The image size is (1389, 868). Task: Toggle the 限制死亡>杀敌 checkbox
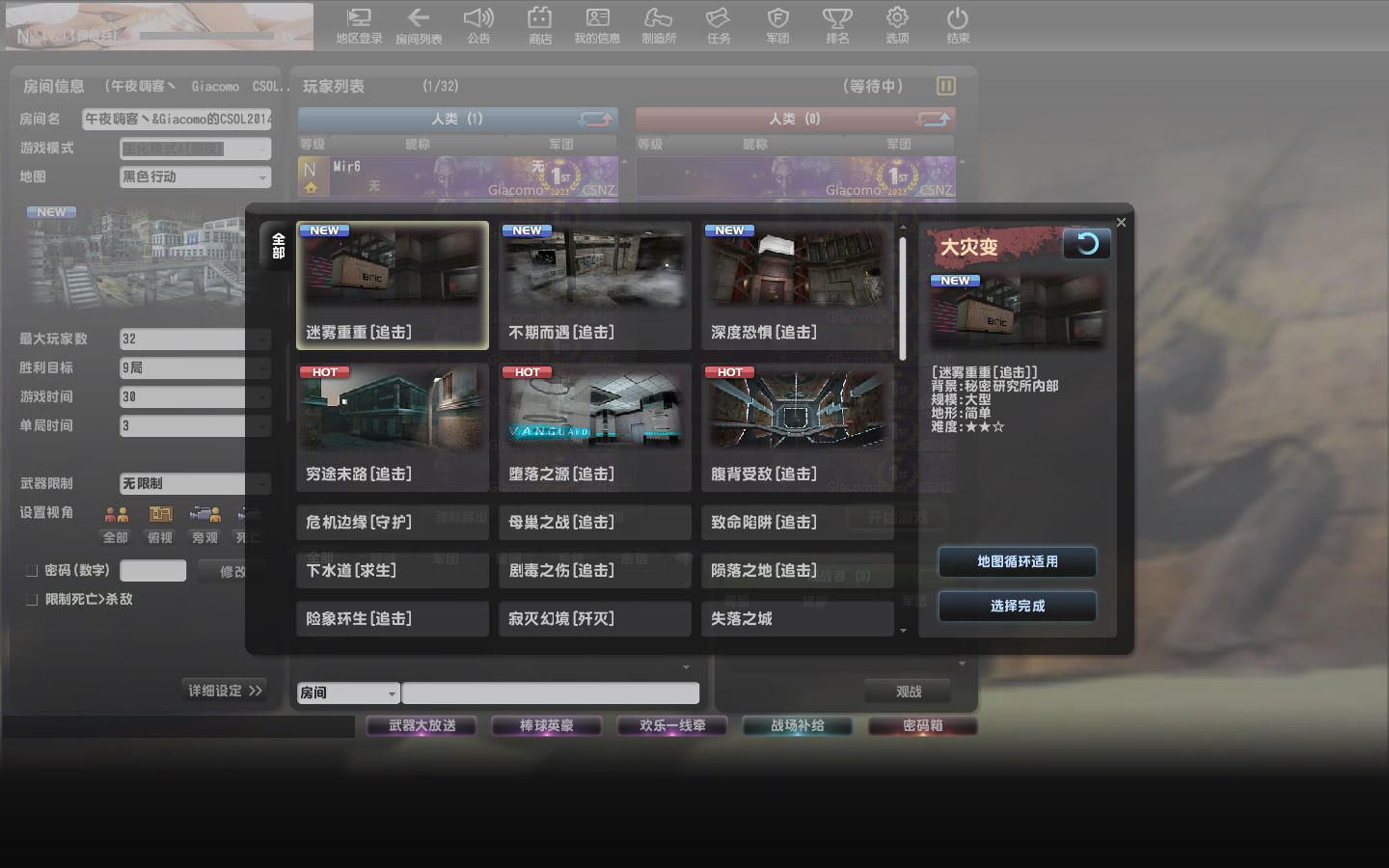pos(32,600)
